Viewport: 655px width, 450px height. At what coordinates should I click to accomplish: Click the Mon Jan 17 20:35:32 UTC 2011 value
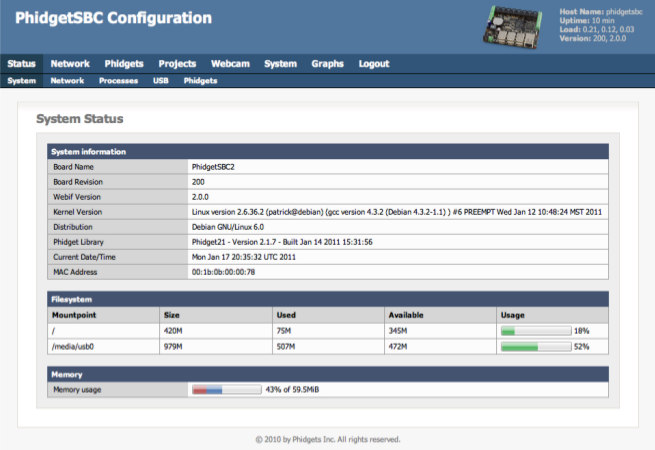tap(244, 257)
